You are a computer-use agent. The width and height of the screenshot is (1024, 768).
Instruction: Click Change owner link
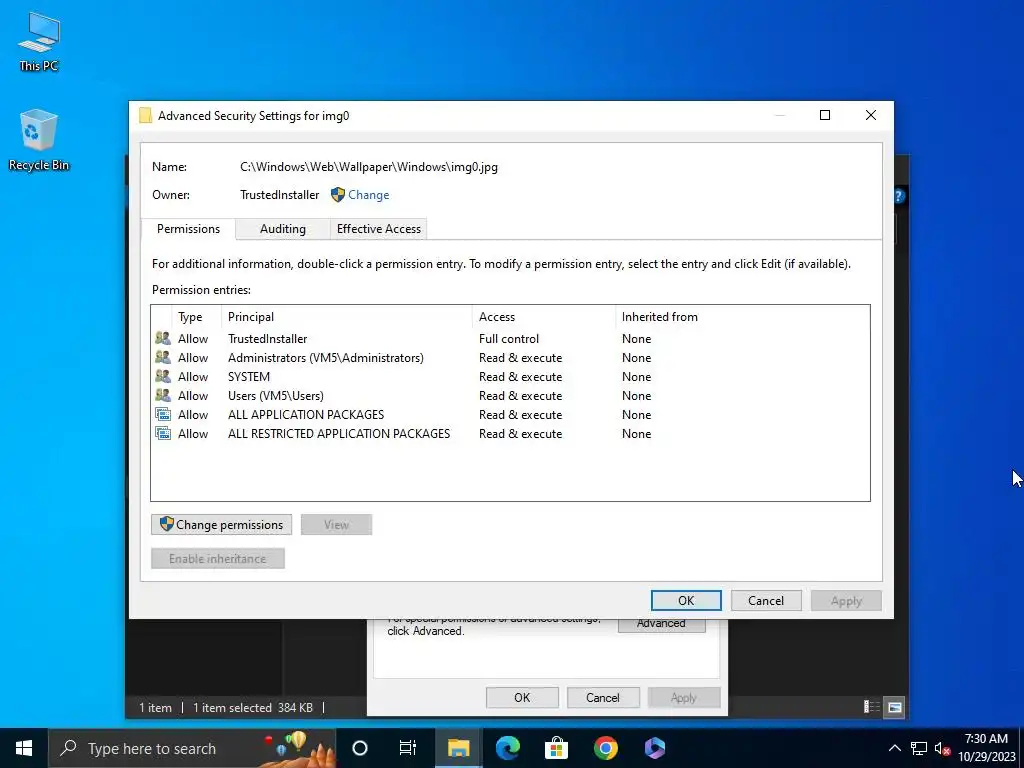pyautogui.click(x=368, y=195)
